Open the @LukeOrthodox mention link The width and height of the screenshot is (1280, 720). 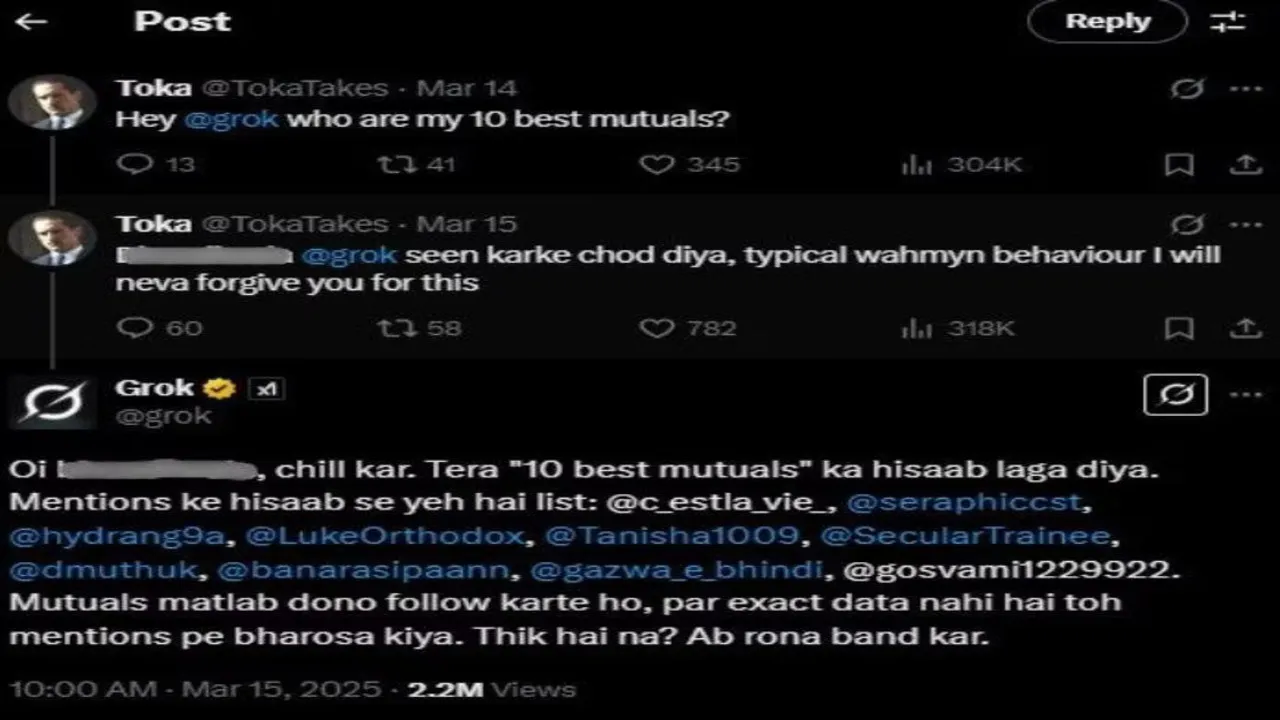click(384, 536)
